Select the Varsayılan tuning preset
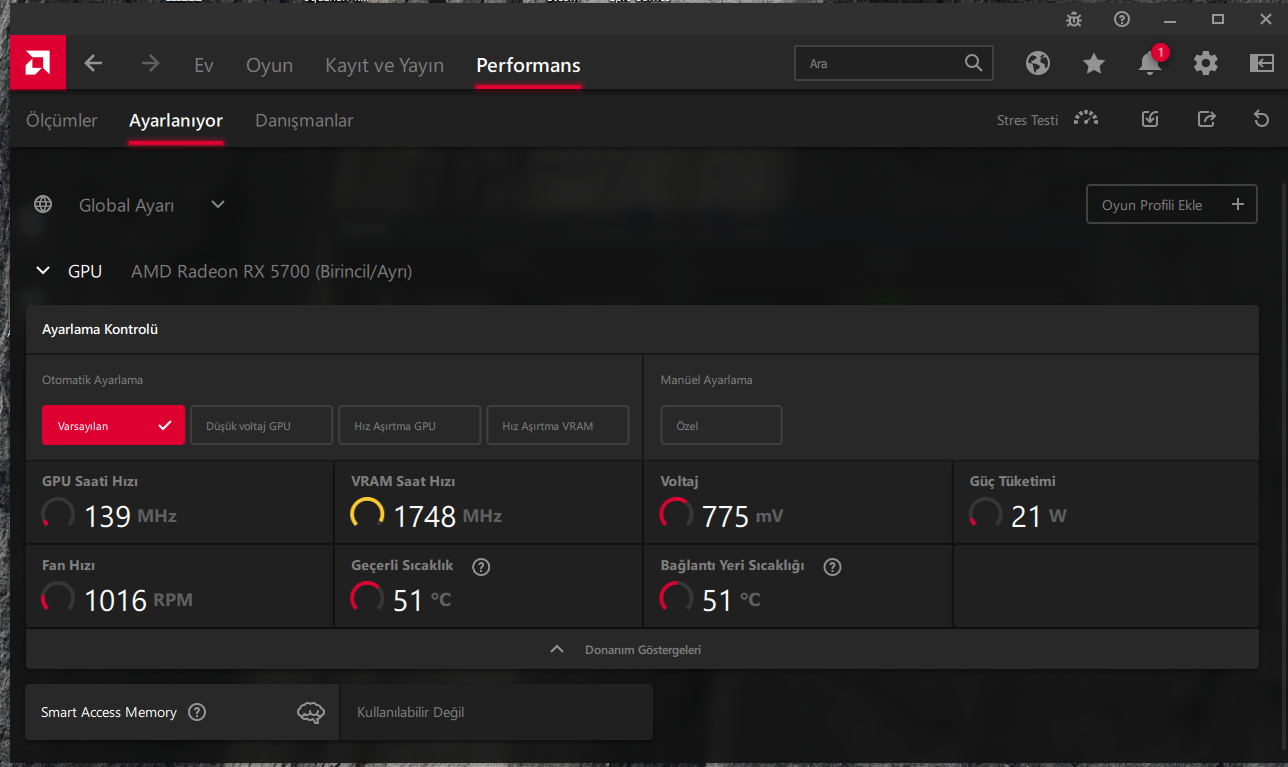The height and width of the screenshot is (767, 1288). (x=113, y=425)
